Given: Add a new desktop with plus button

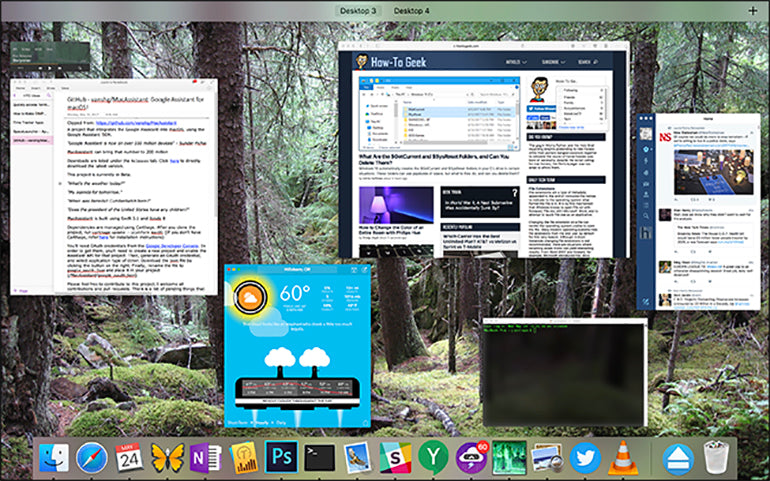Looking at the screenshot, I should pos(752,10).
